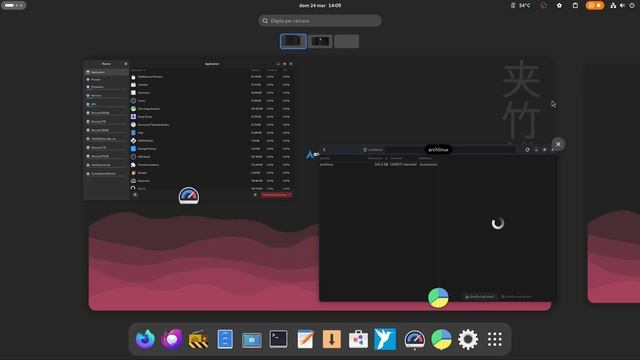Image resolution: width=640 pixels, height=360 pixels.
Task: Open the speedometer Mission Center dock icon
Action: [414, 340]
